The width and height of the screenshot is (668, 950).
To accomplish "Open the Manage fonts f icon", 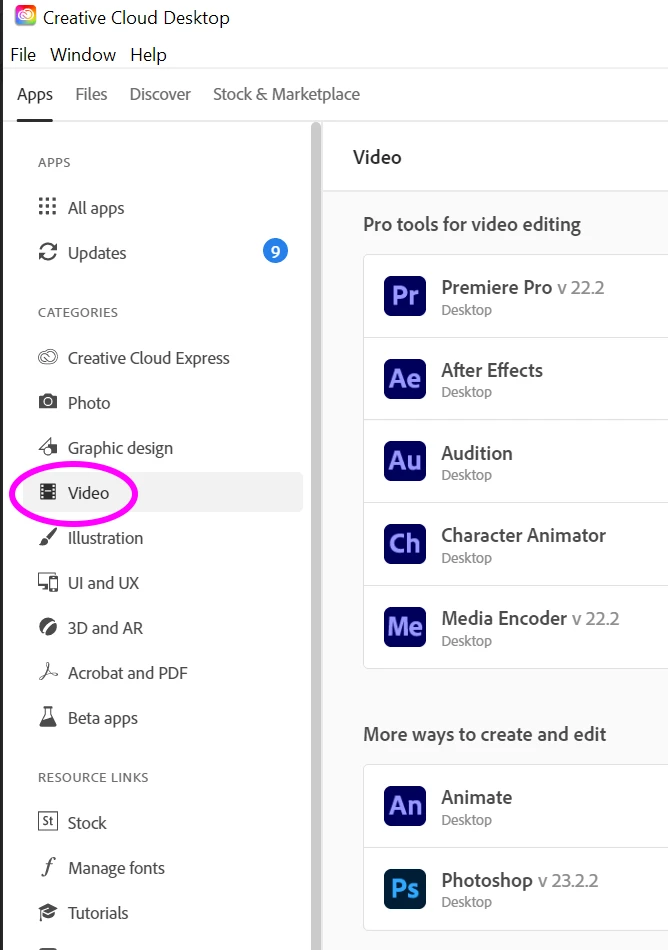I will pyautogui.click(x=48, y=867).
